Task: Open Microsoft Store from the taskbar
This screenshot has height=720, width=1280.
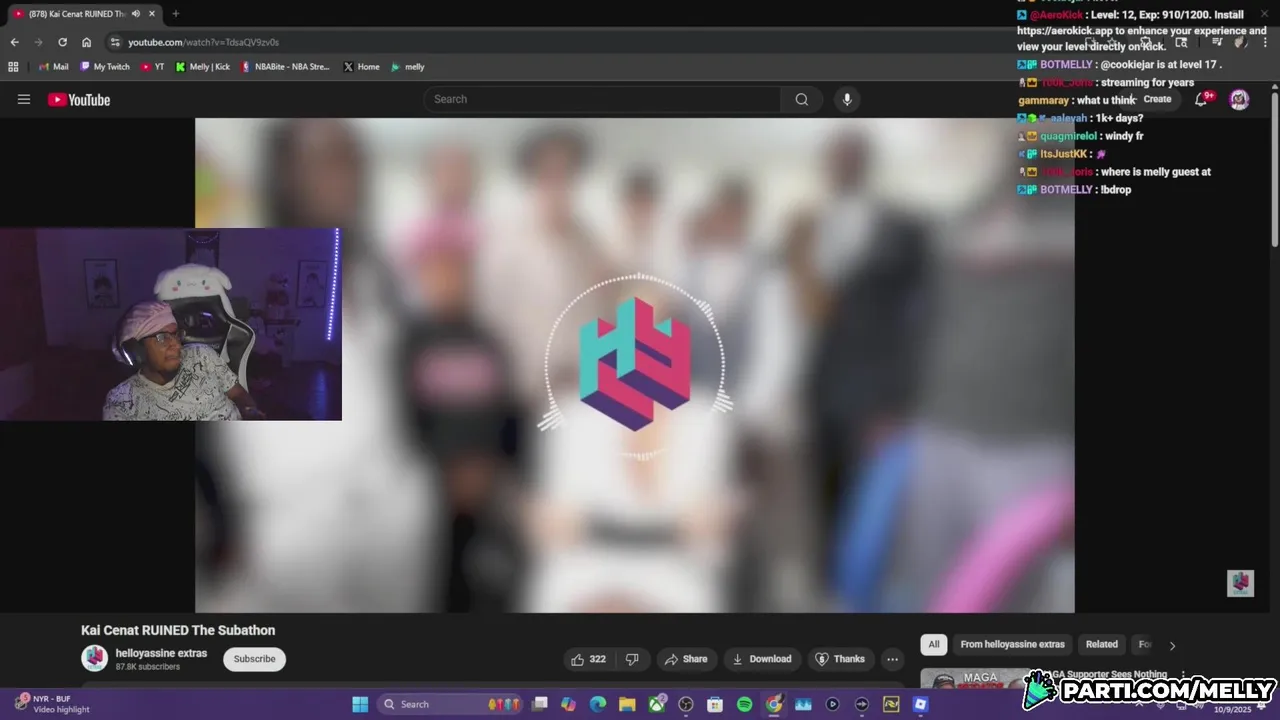Action: pos(715,704)
